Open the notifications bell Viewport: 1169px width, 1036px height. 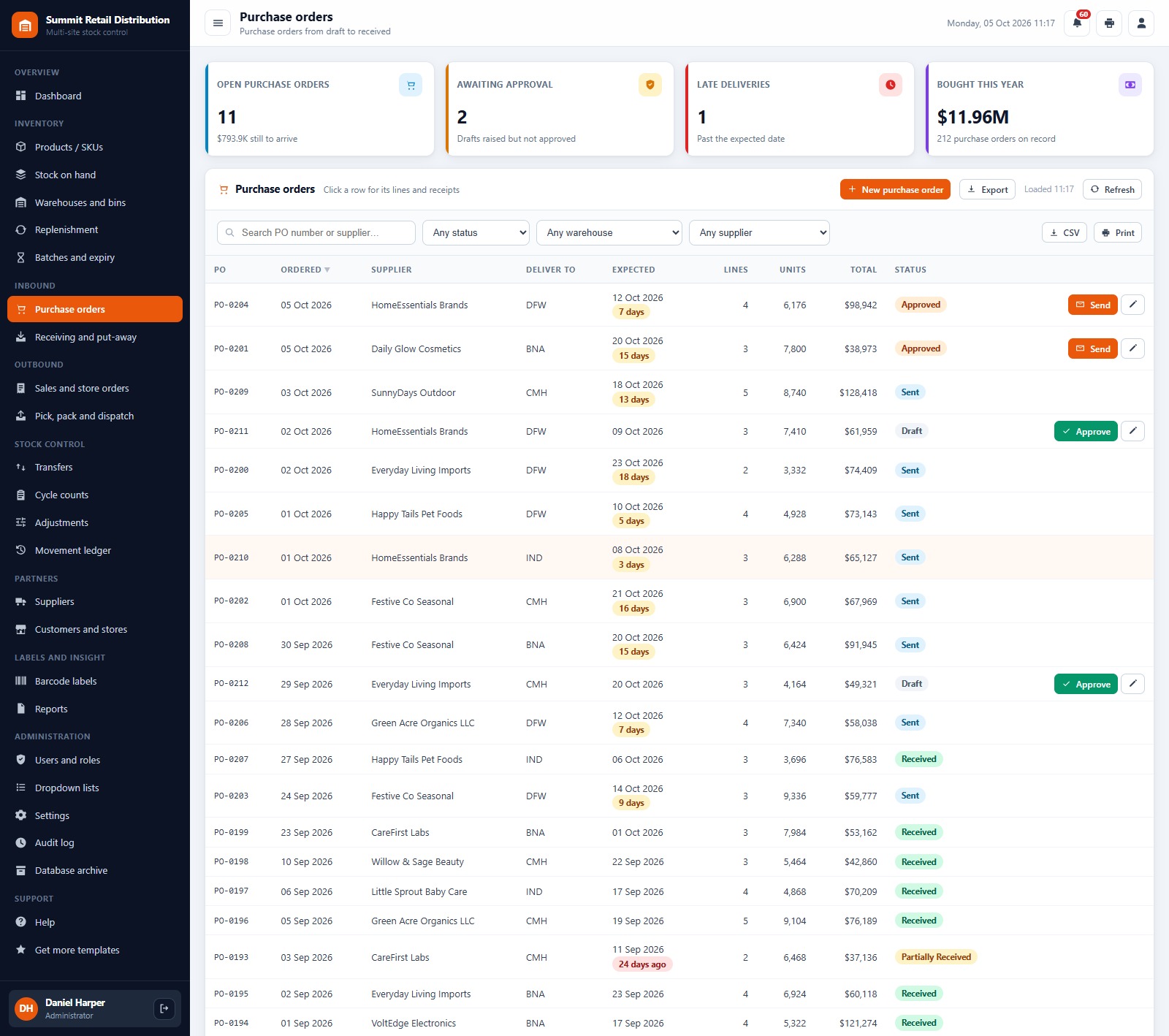point(1077,23)
